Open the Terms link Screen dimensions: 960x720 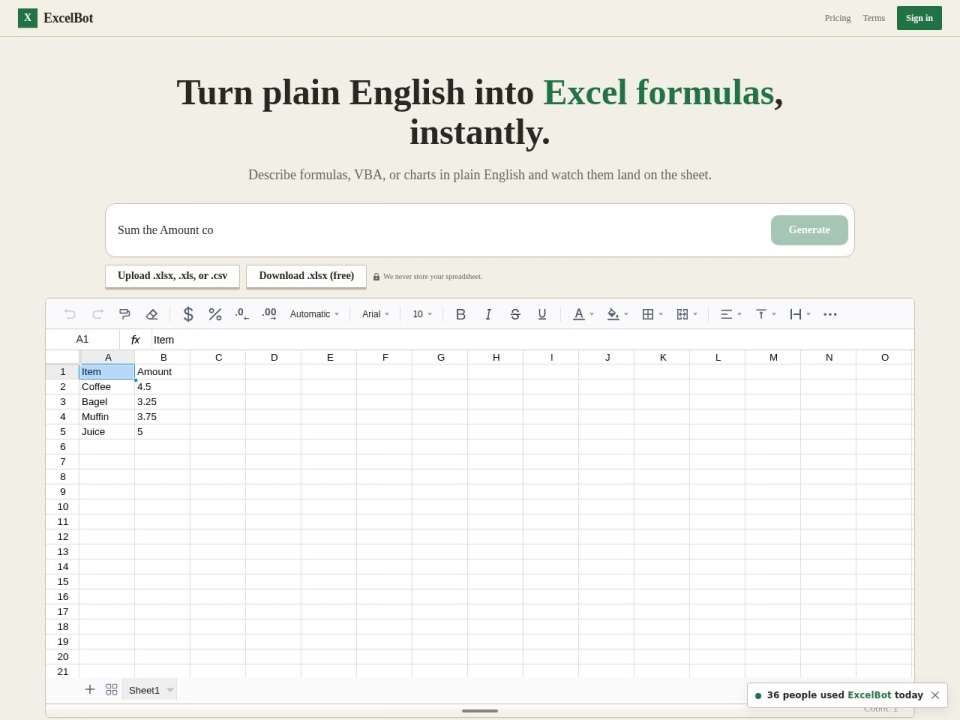coord(874,18)
